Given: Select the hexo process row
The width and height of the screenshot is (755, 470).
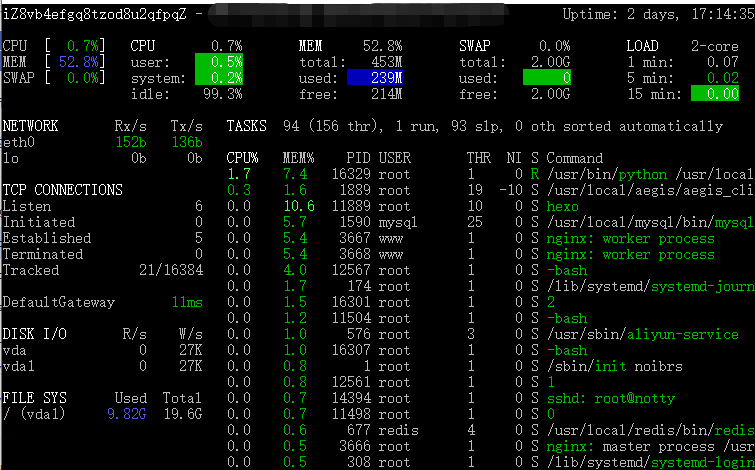Looking at the screenshot, I should point(562,206).
